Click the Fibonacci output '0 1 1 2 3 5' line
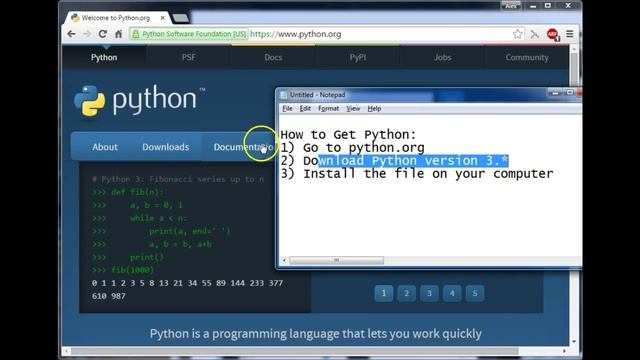640x360 pixels. click(x=187, y=283)
